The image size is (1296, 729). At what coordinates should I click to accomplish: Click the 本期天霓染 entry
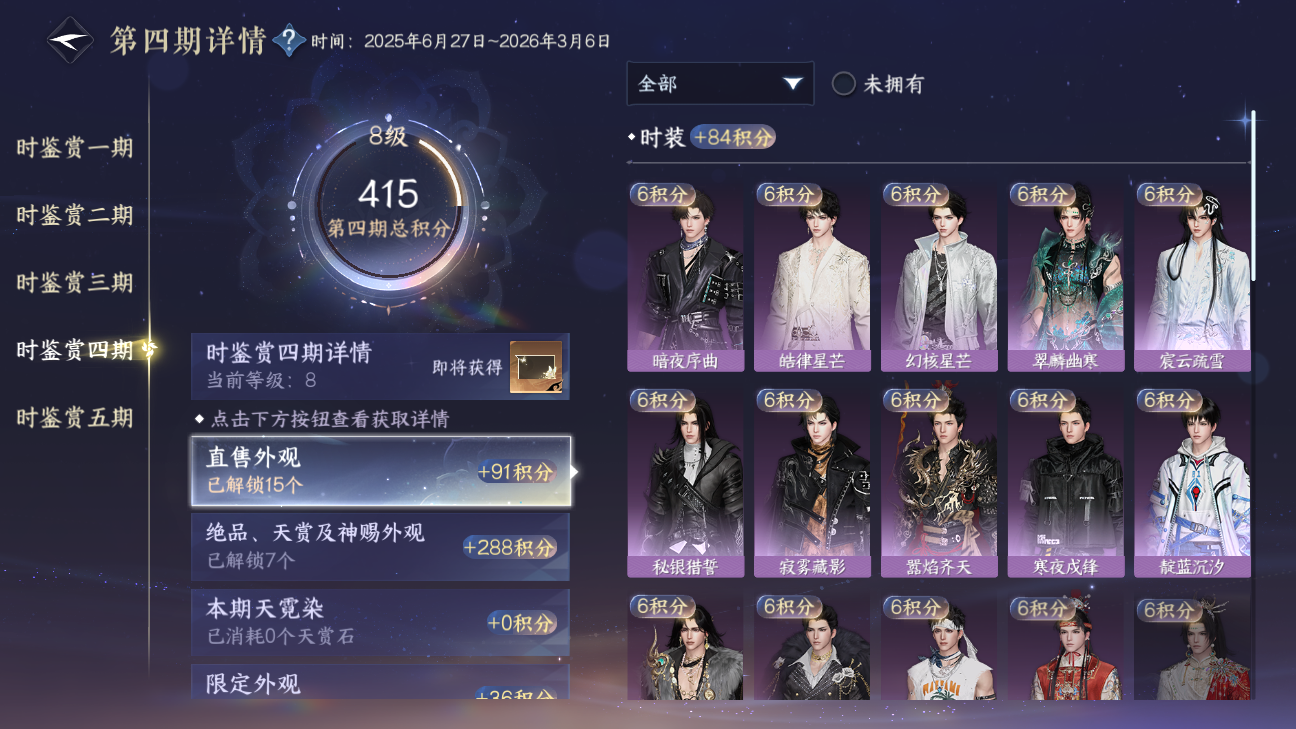point(381,622)
